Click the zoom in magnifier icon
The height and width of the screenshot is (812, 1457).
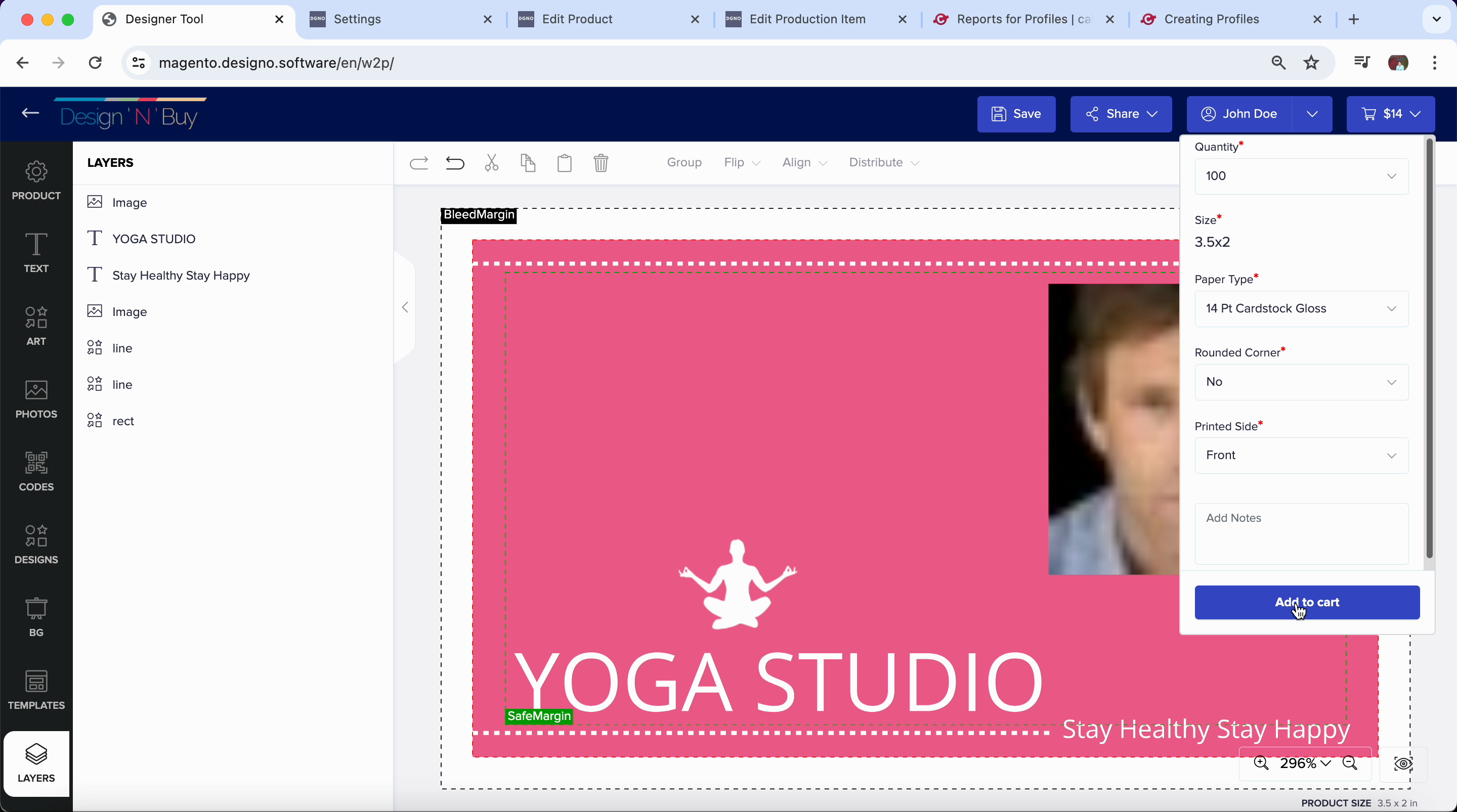click(x=1261, y=763)
